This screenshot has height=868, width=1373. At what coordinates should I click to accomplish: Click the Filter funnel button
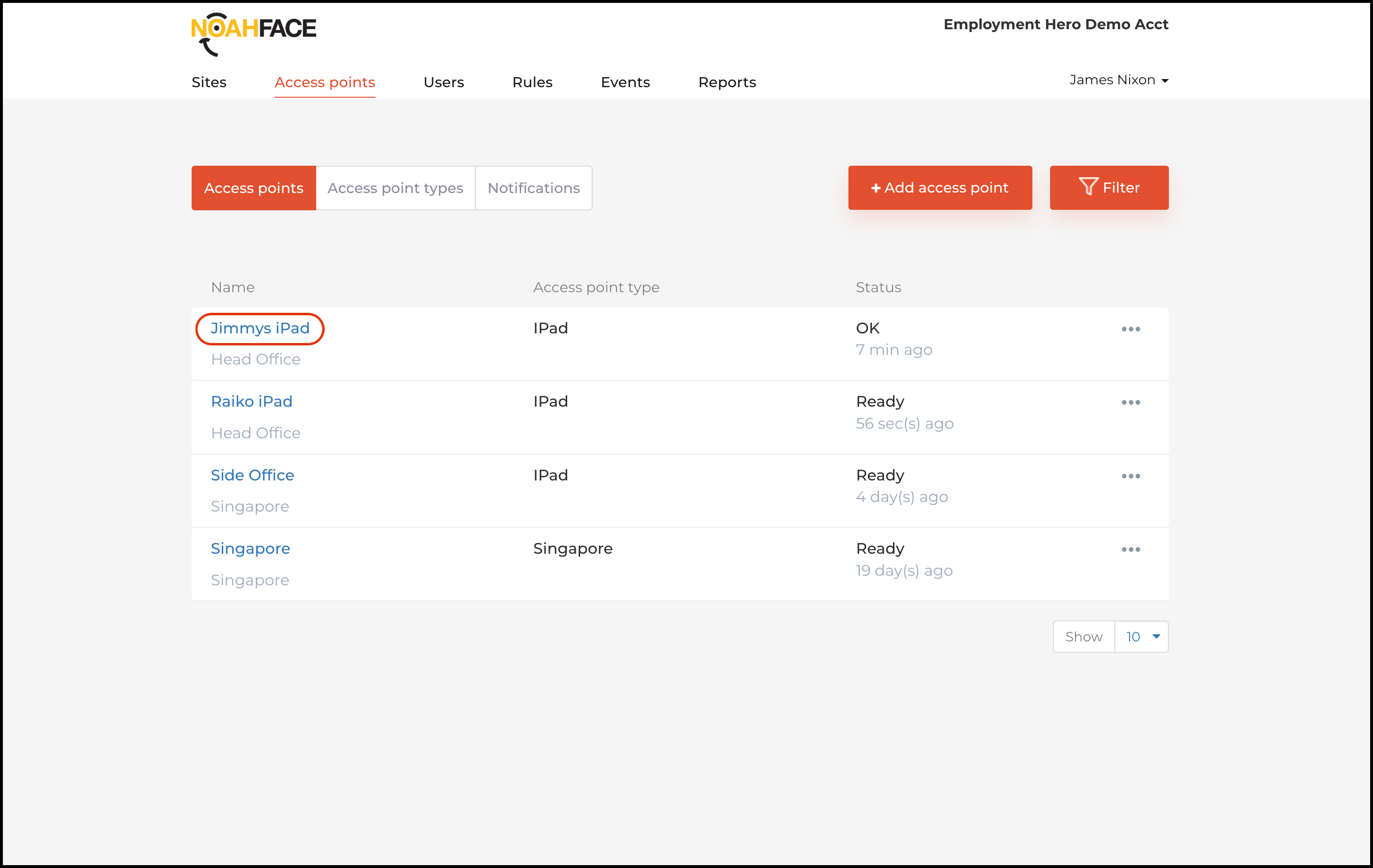[x=1109, y=188]
